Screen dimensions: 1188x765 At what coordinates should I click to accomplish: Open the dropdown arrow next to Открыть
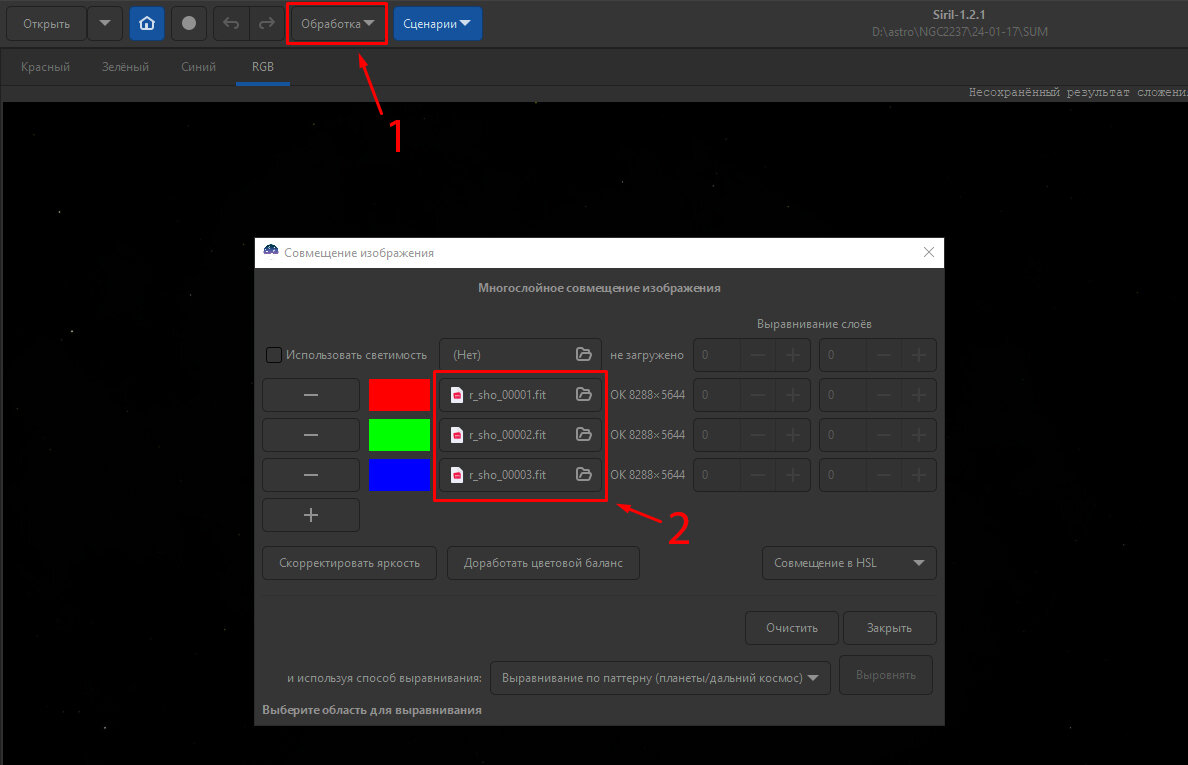tap(105, 23)
